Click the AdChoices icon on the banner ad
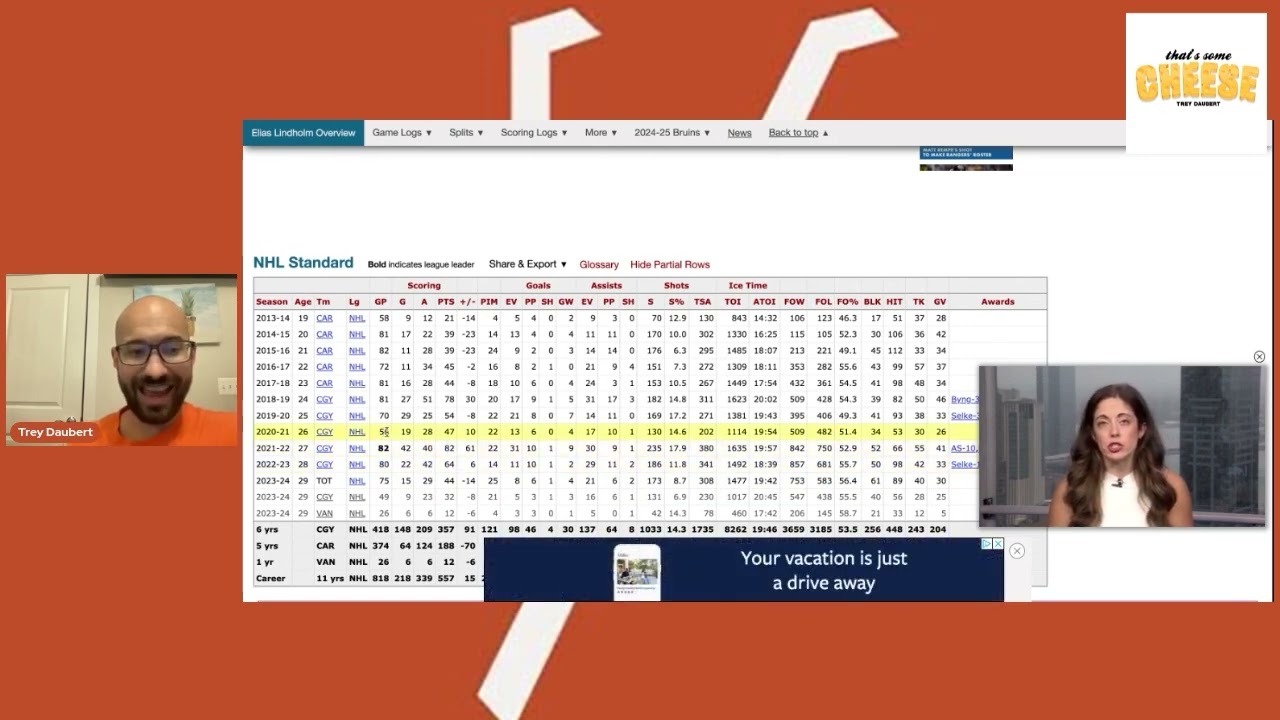1280x720 pixels. 987,544
